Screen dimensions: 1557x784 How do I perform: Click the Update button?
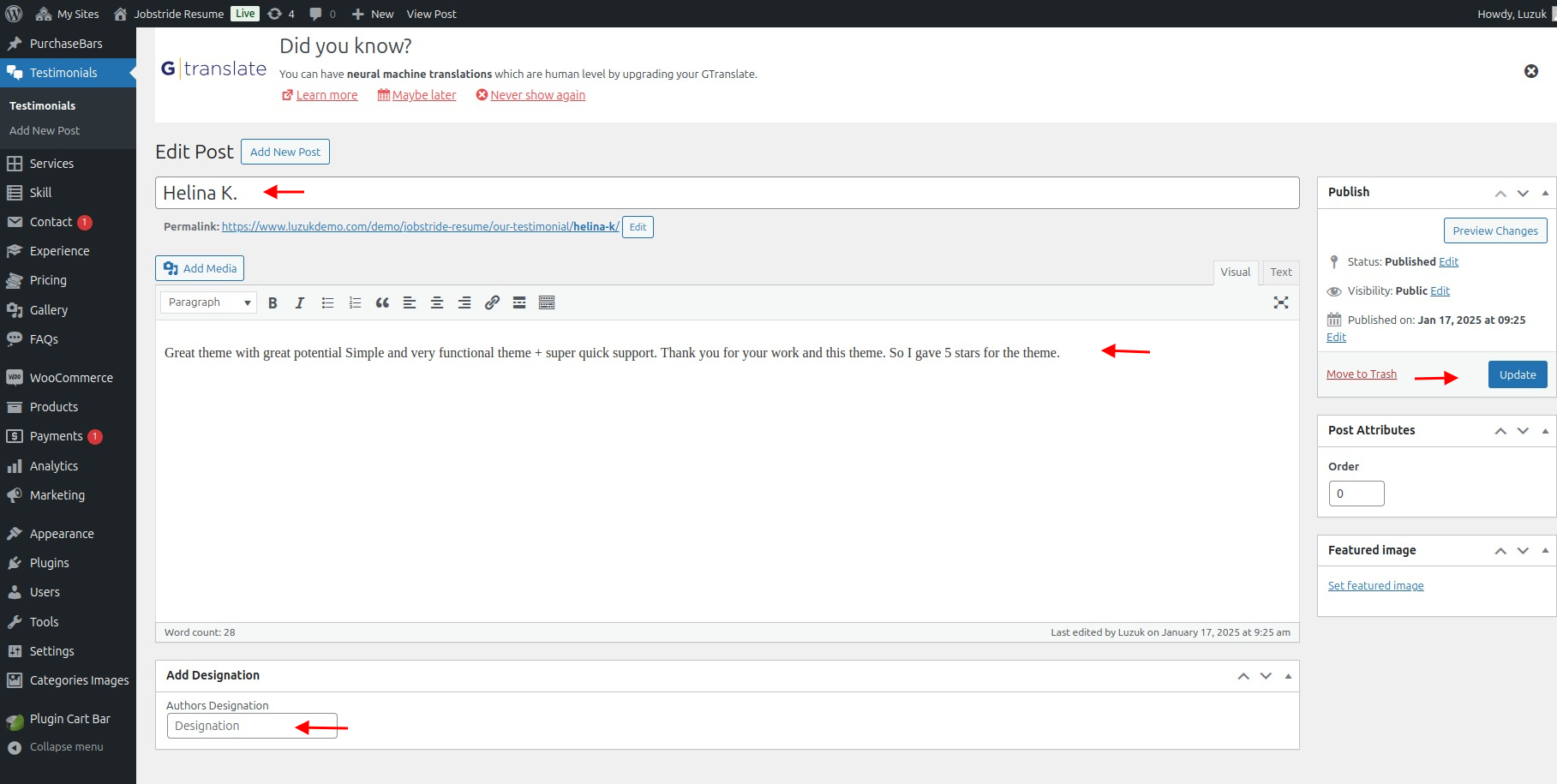tap(1517, 374)
